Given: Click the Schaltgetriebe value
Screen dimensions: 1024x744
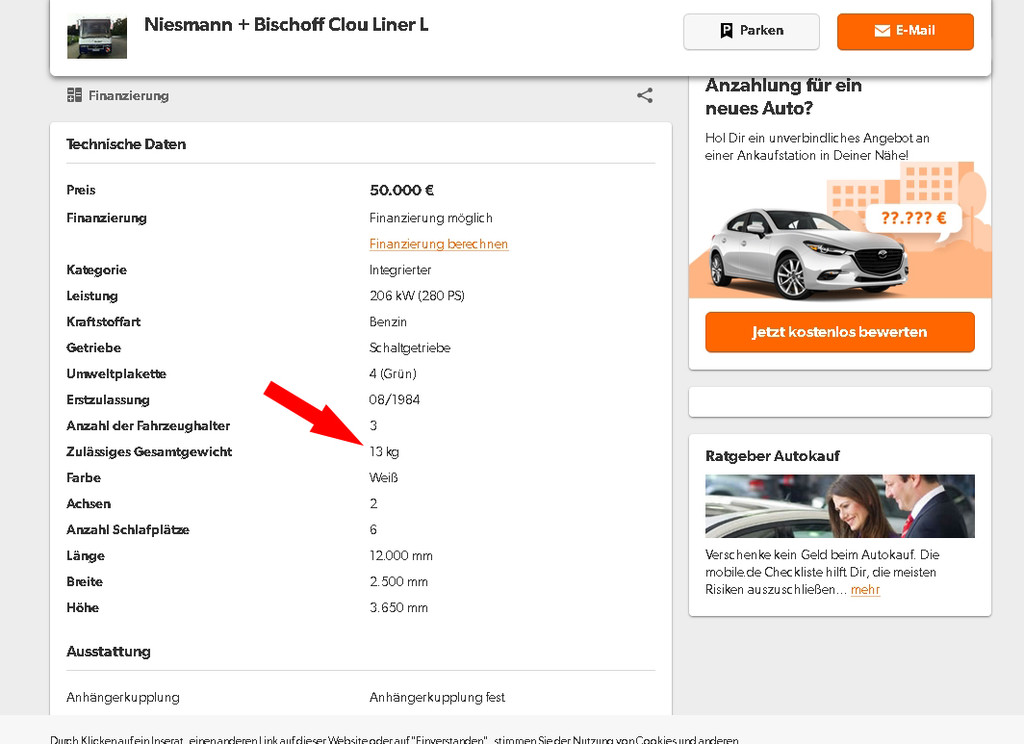Looking at the screenshot, I should click(x=410, y=348).
